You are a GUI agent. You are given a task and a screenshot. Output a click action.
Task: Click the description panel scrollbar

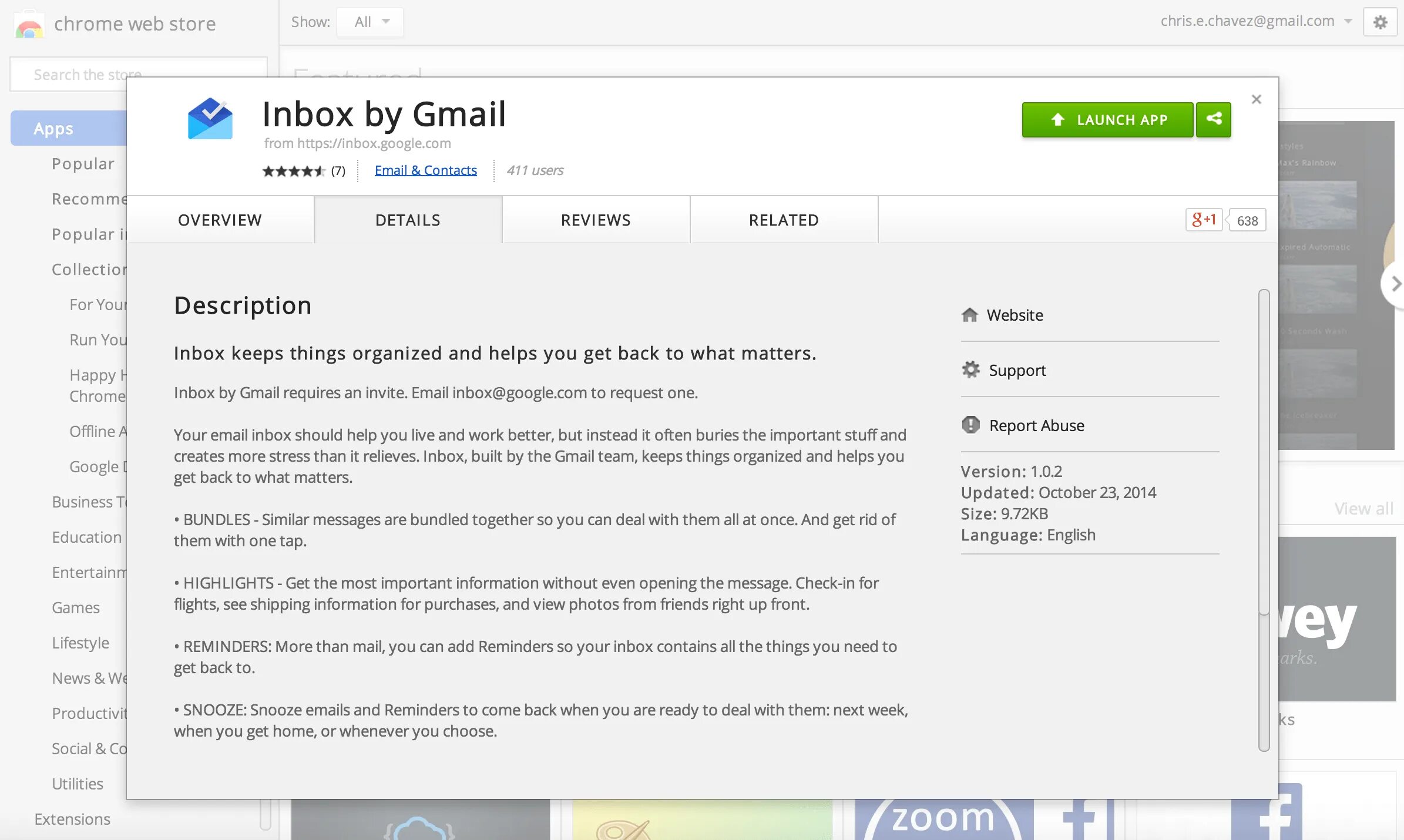pyautogui.click(x=1264, y=452)
